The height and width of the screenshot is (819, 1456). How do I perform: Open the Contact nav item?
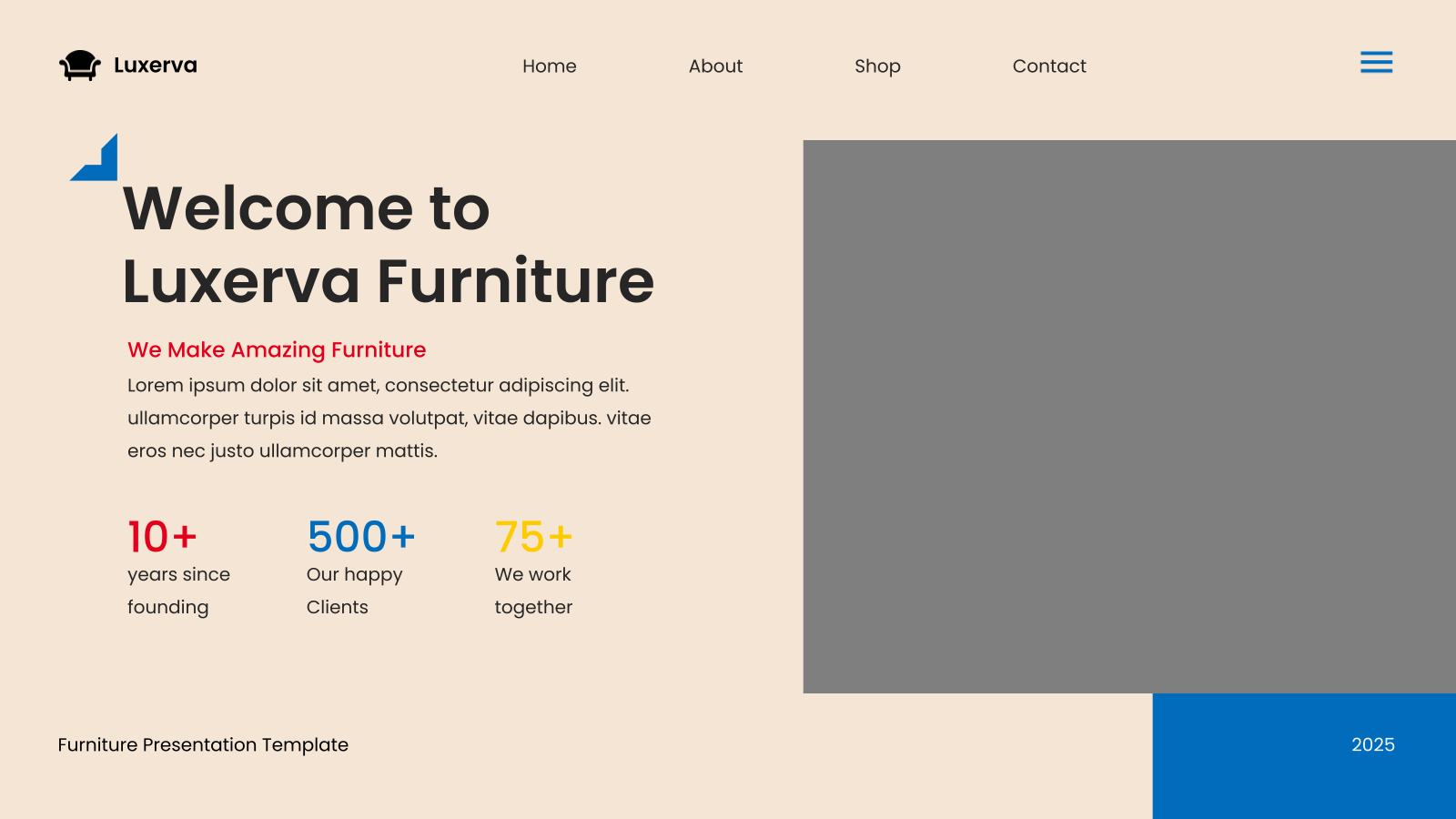(1049, 66)
